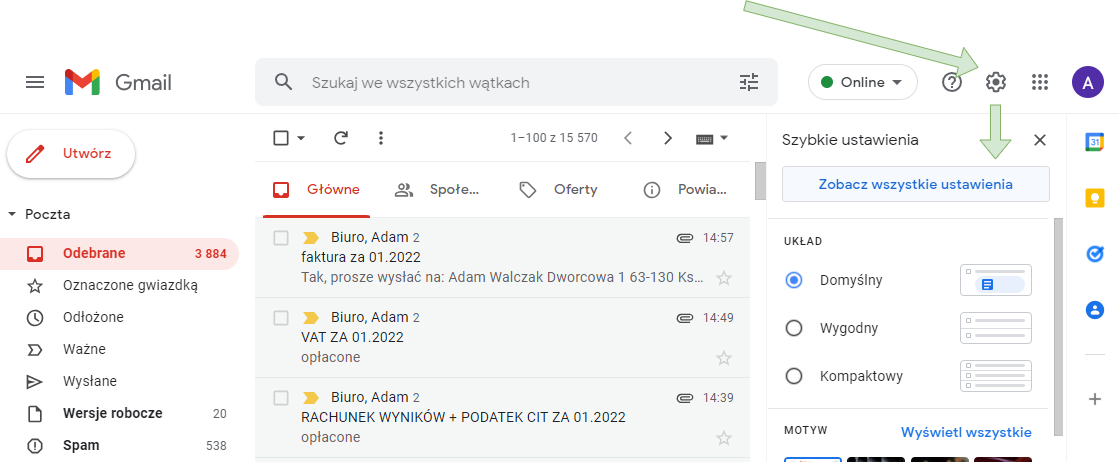Open the Online status dropdown

(x=862, y=82)
